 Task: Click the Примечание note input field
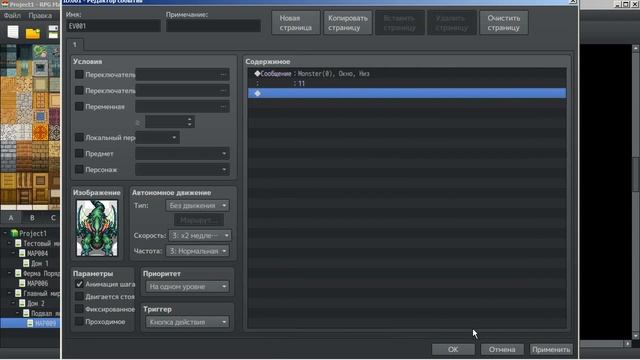click(213, 26)
